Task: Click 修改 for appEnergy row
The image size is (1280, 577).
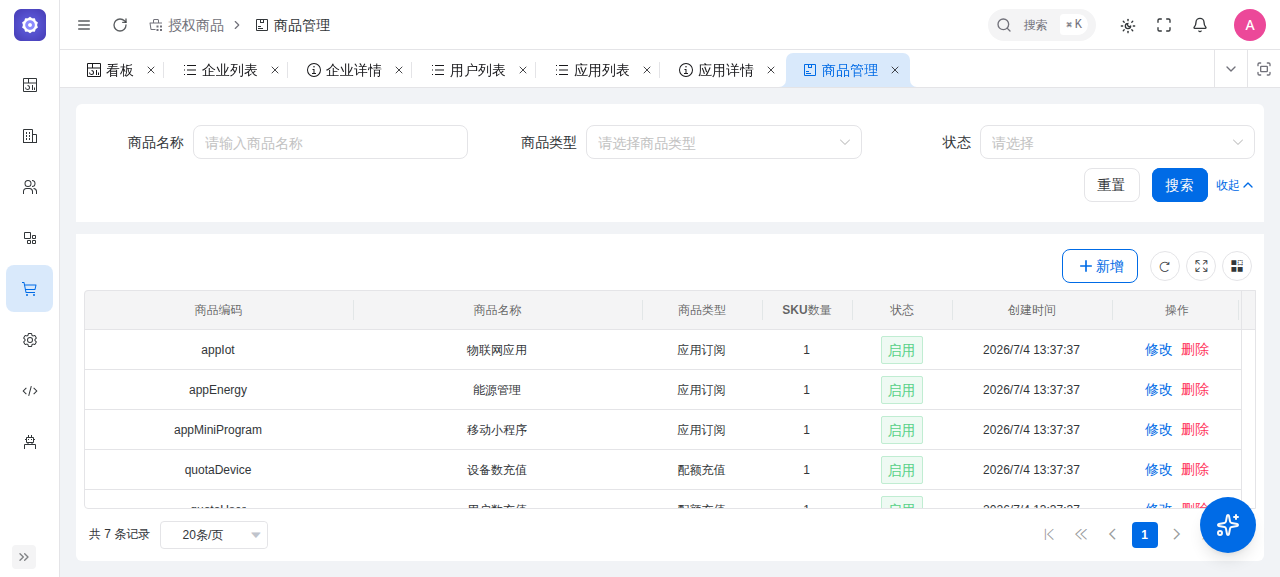Action: (x=1159, y=390)
